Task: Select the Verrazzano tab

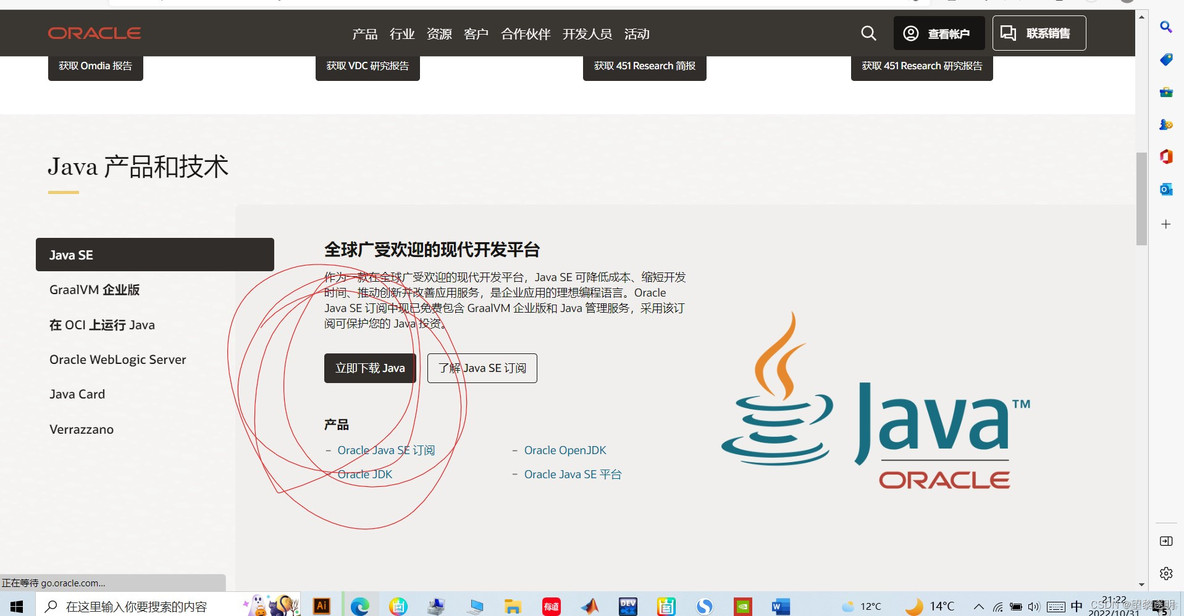Action: coord(82,429)
